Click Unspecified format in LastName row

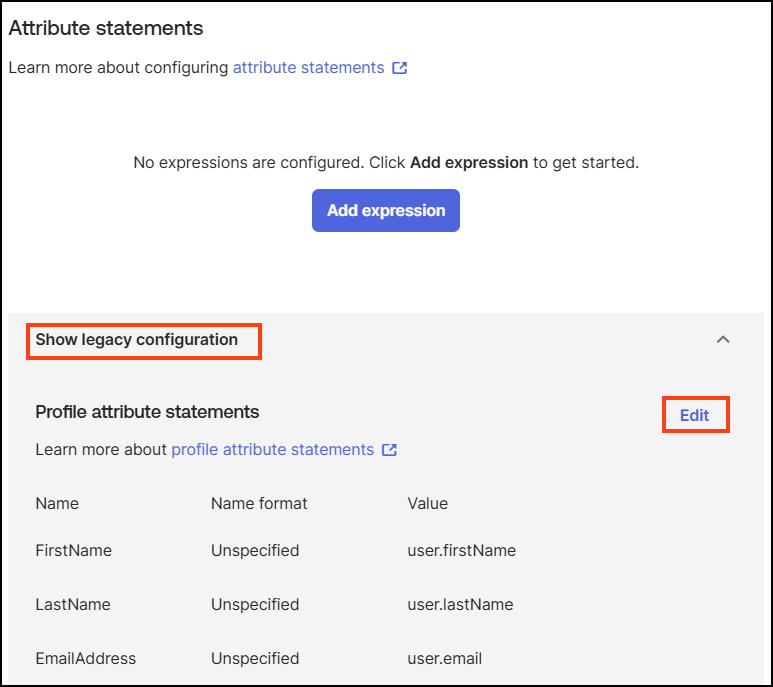[x=255, y=604]
